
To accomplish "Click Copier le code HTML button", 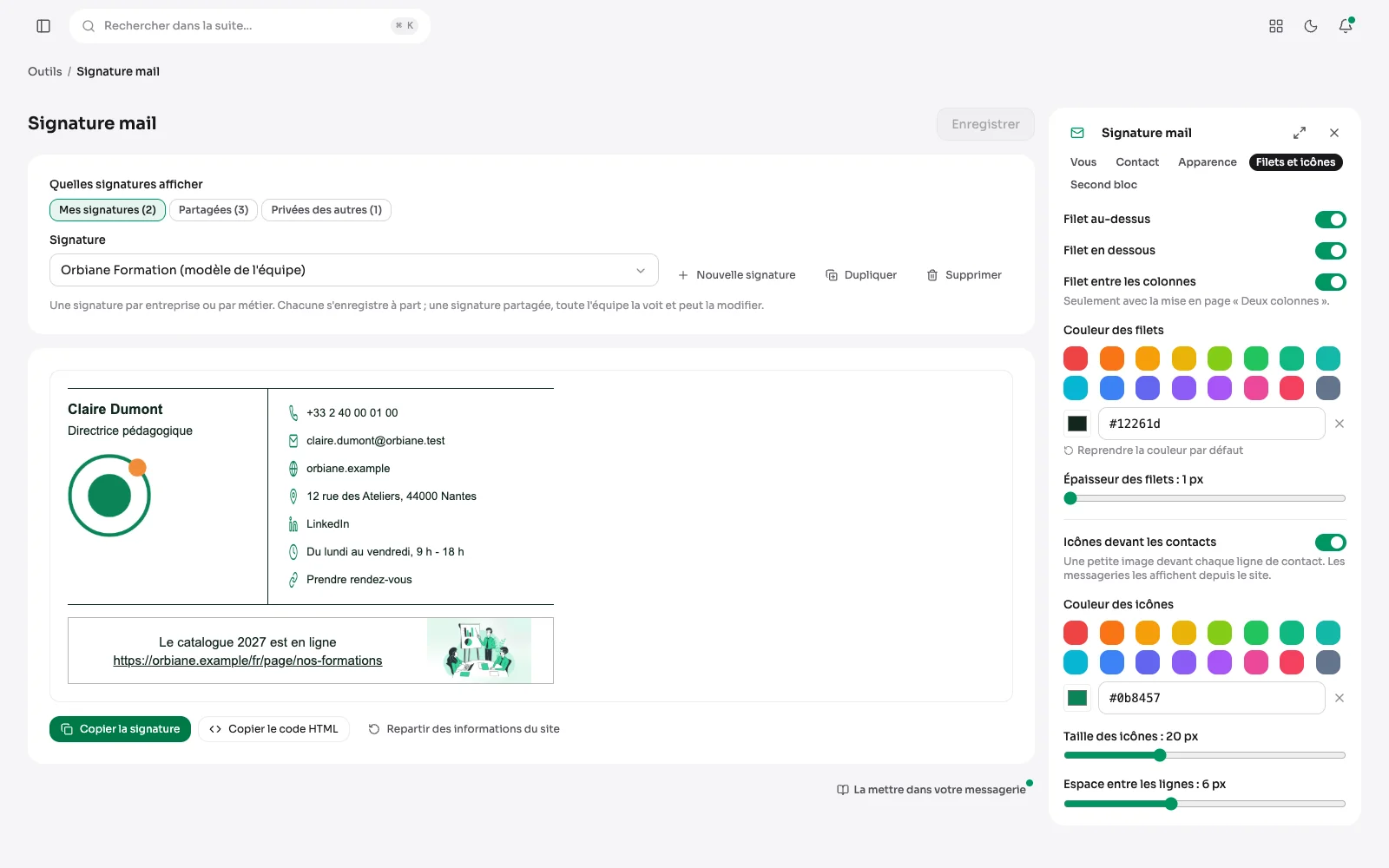I will click(x=273, y=729).
